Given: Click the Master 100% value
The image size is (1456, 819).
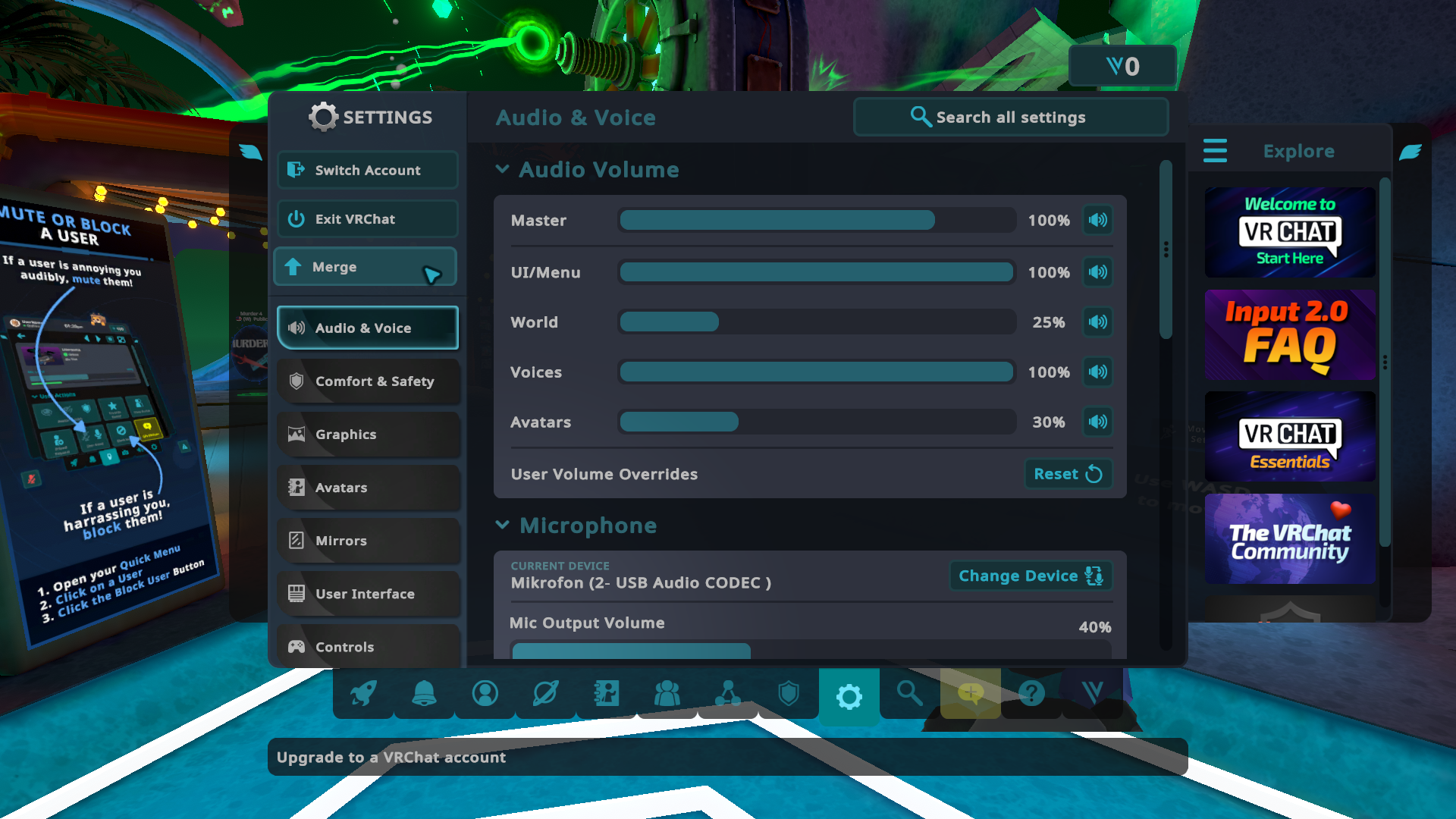Looking at the screenshot, I should coord(1049,221).
